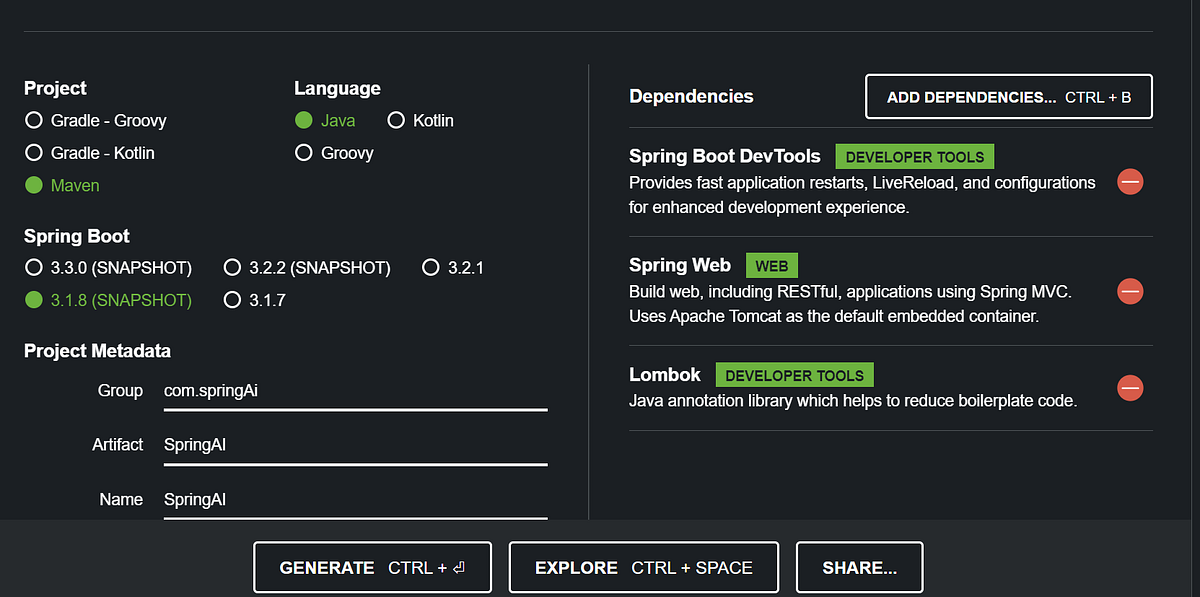Viewport: 1200px width, 597px height.
Task: Click the DEVELOPER TOOLS tag on DevTools
Action: (x=915, y=157)
